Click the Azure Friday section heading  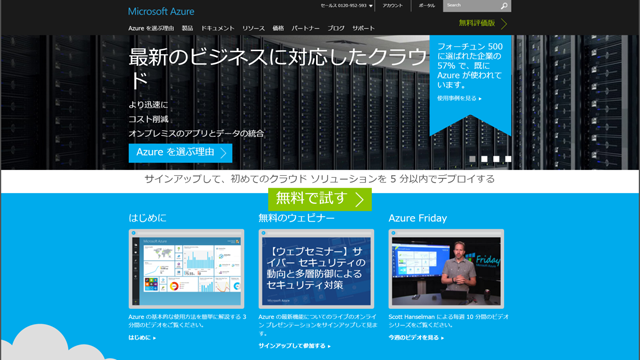click(x=418, y=218)
